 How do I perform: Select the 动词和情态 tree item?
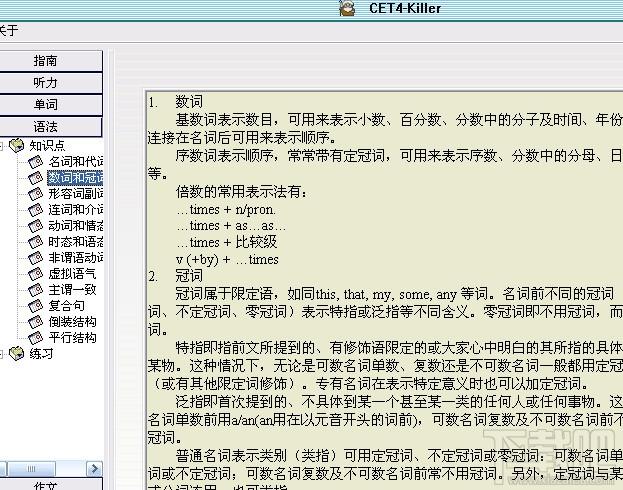[75, 226]
